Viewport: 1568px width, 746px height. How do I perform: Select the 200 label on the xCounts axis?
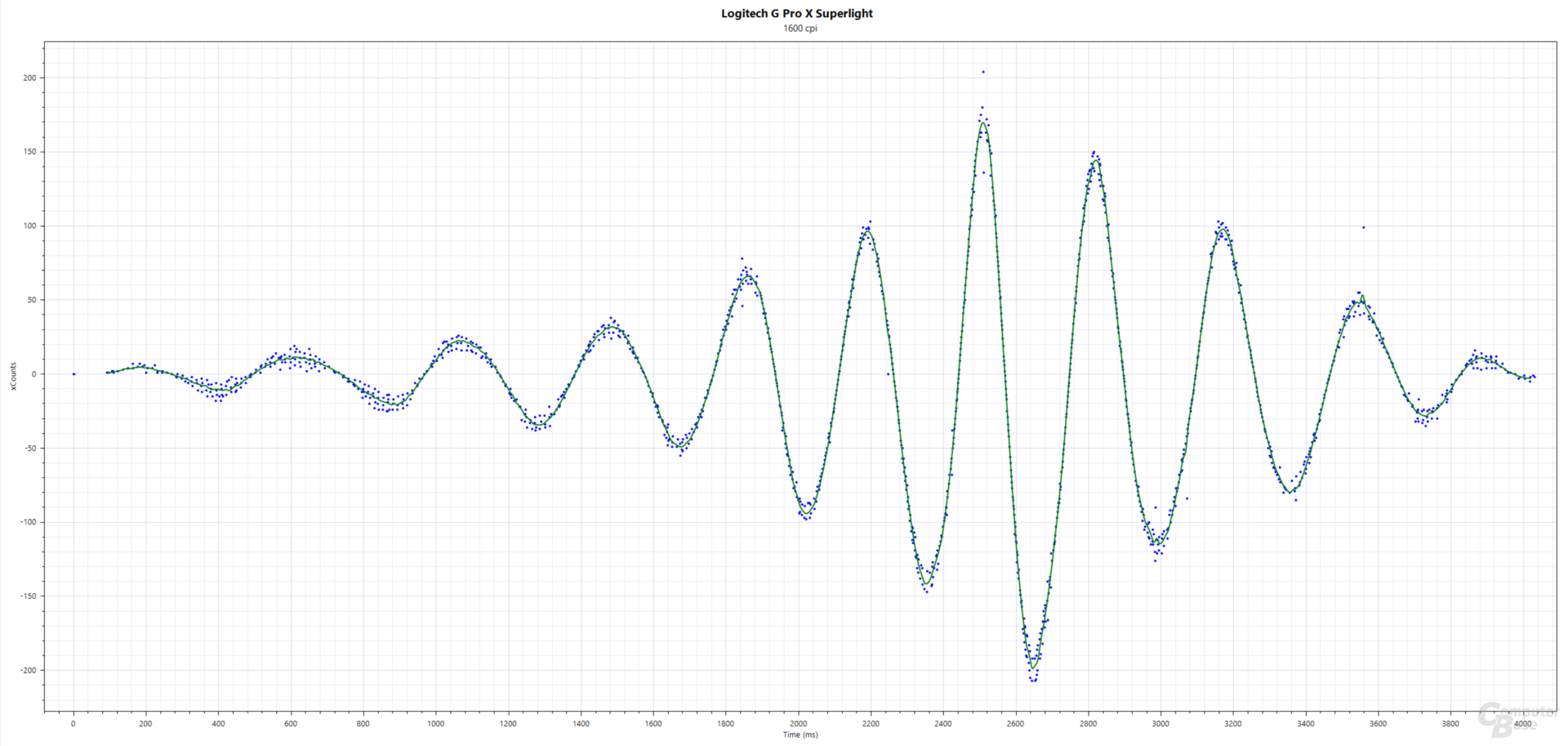[29, 78]
